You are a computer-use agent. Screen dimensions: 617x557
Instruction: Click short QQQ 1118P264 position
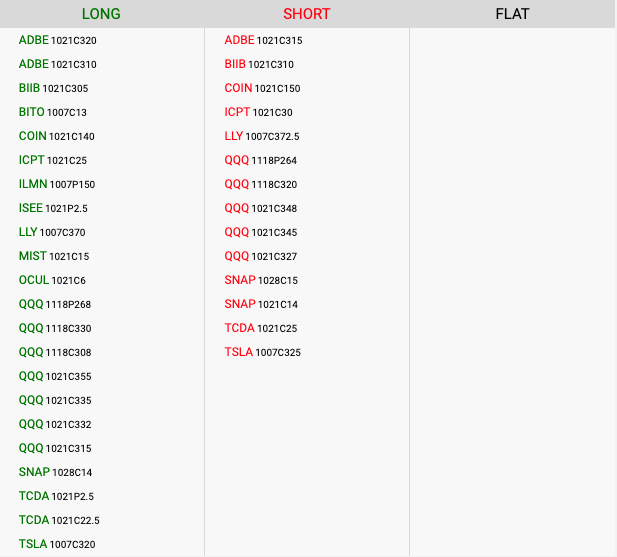261,160
